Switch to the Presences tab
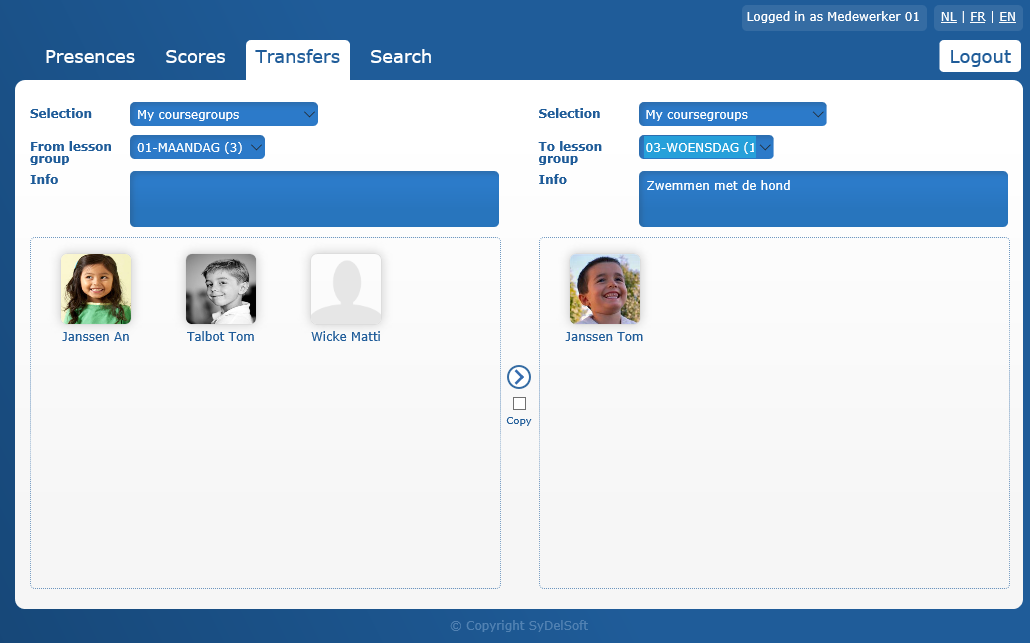The width and height of the screenshot is (1030, 643). [x=90, y=57]
